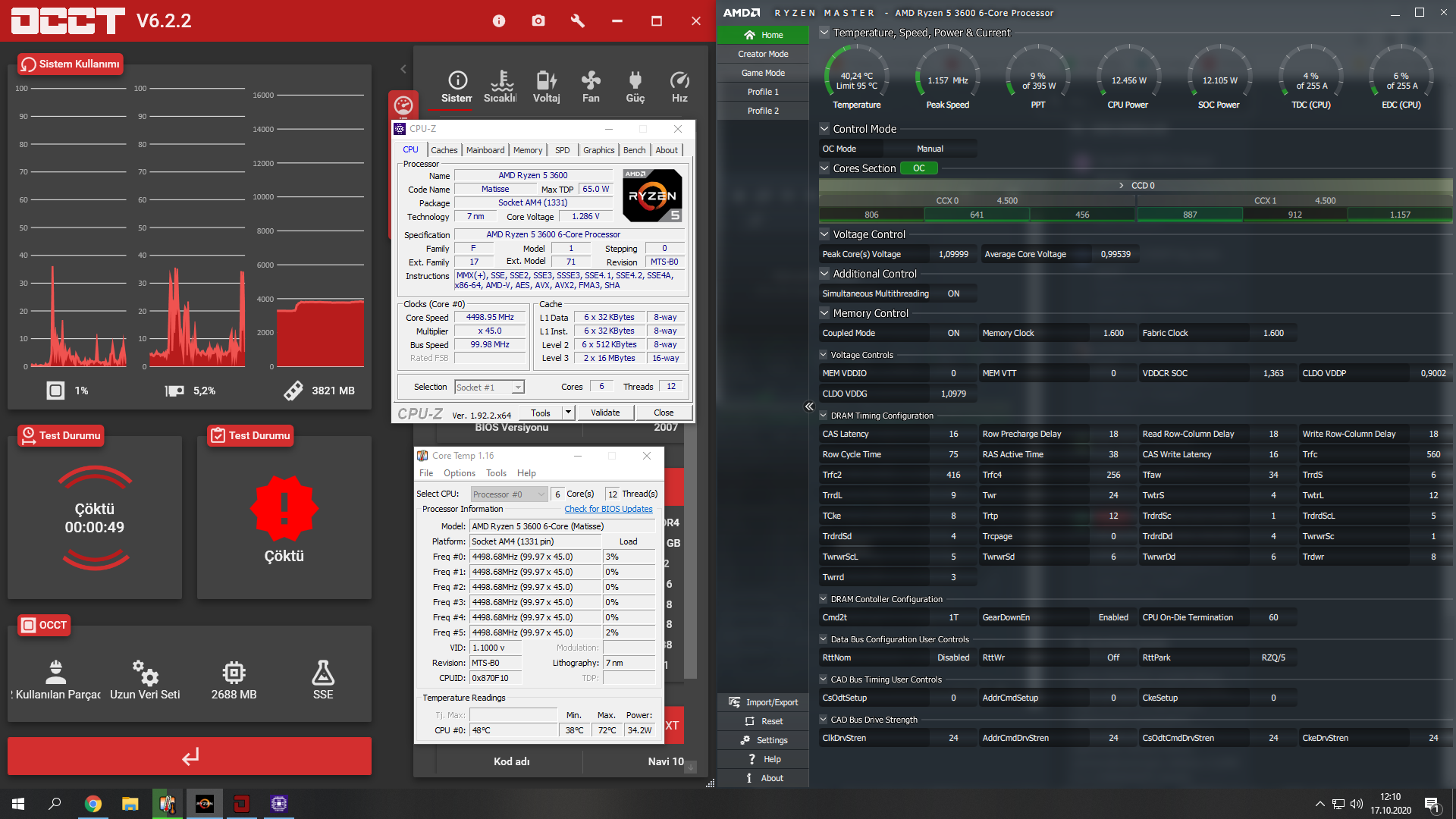Image resolution: width=1456 pixels, height=819 pixels.
Task: Open OCCT settings wrench icon
Action: click(578, 21)
